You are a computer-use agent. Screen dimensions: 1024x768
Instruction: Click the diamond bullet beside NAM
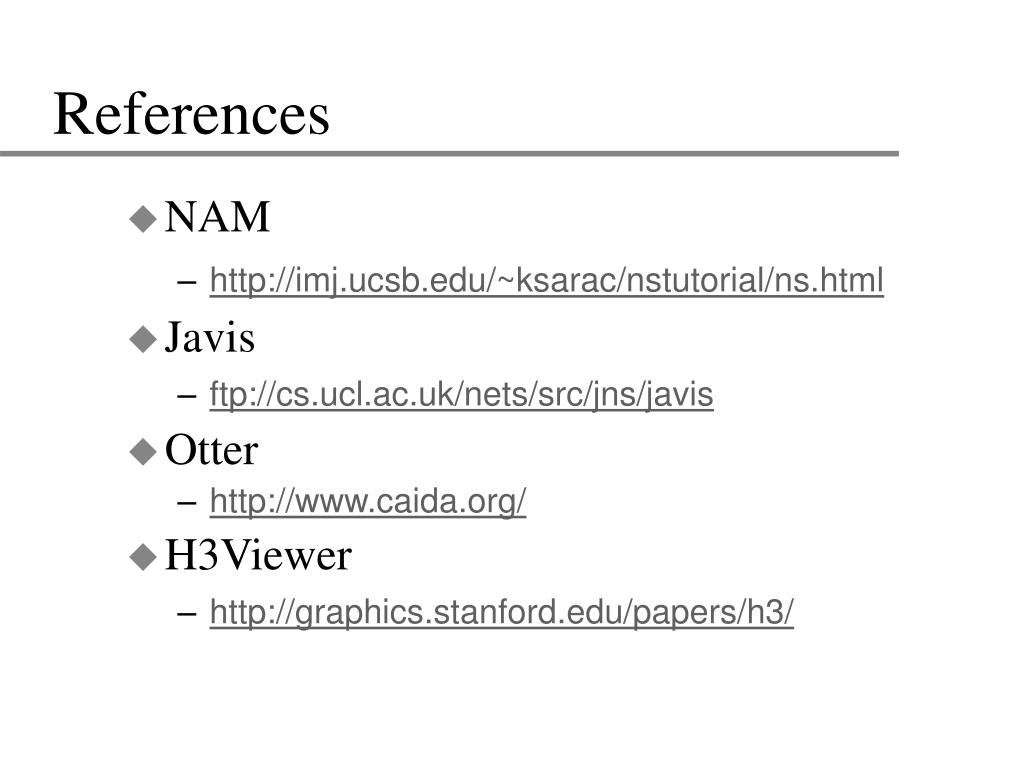[x=143, y=219]
